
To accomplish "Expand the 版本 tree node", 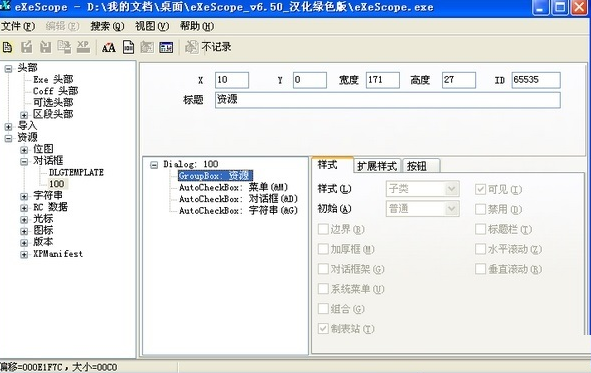I will point(24,243).
